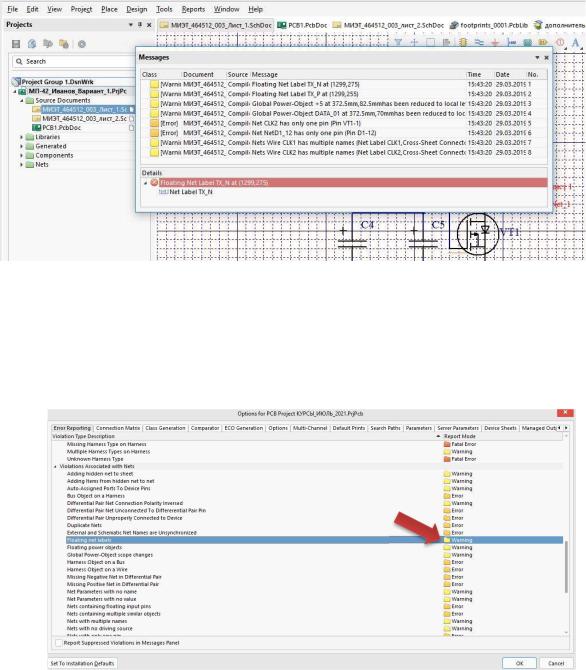Enable Report Suppressed Violations in Messages Panel checkbox
The image size is (586, 670).
tap(59, 643)
